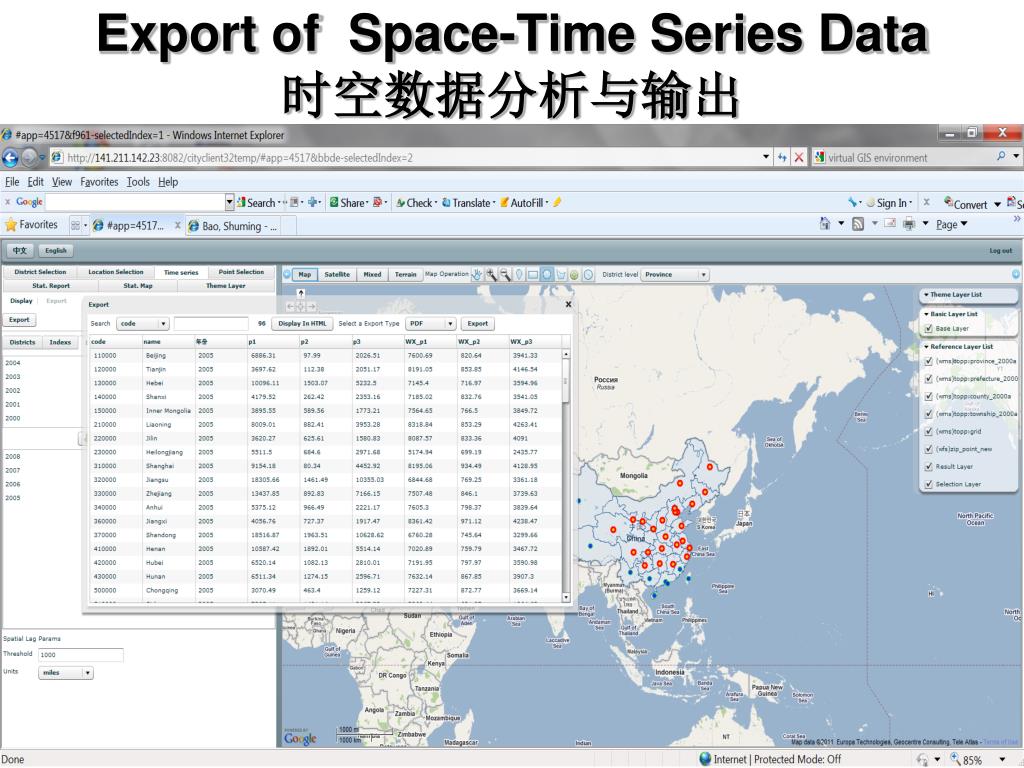The width and height of the screenshot is (1024, 768).
Task: Click the Export dialog search text field
Action: (211, 324)
